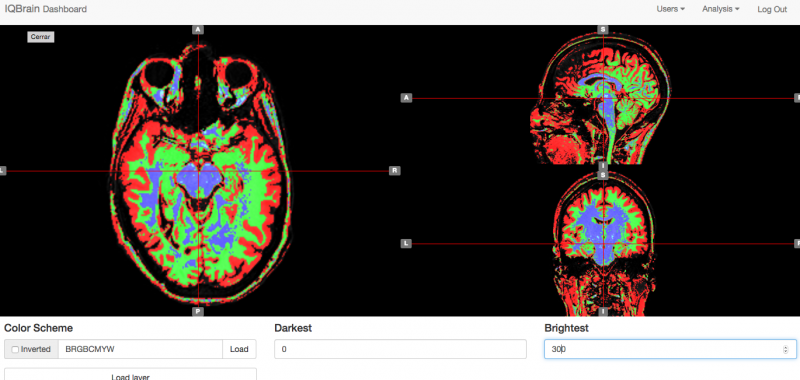
Task: Click the S marker above sagittal view
Action: (x=603, y=30)
